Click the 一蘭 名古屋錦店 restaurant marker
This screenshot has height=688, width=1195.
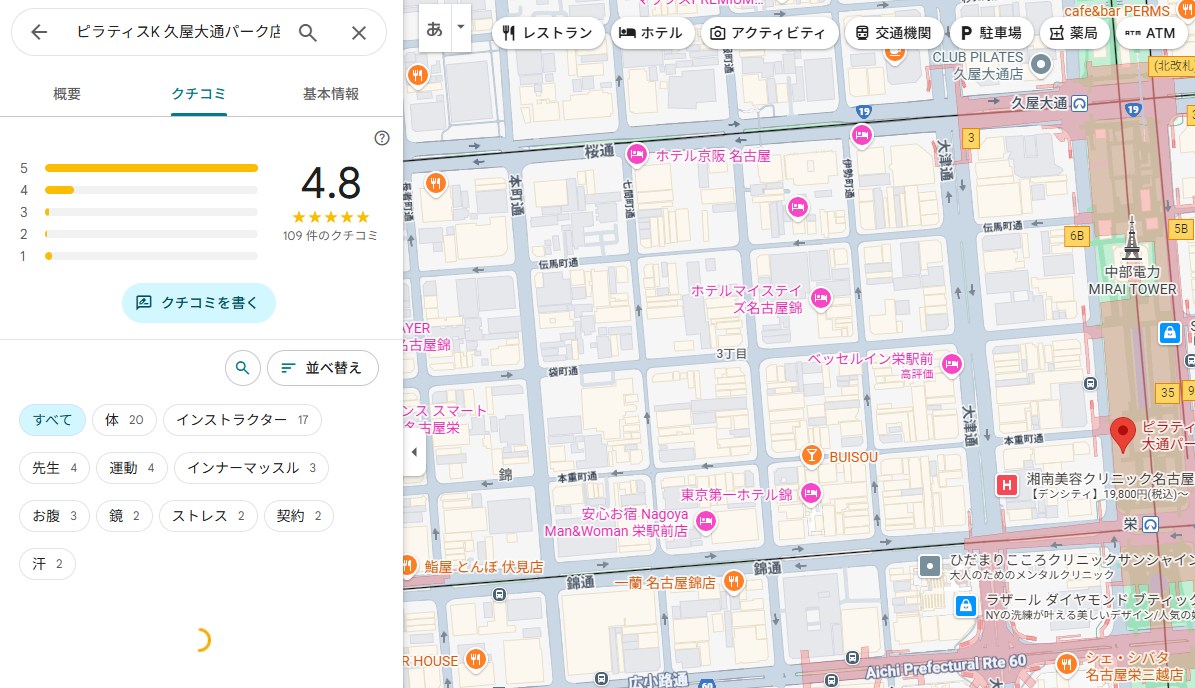coord(733,581)
